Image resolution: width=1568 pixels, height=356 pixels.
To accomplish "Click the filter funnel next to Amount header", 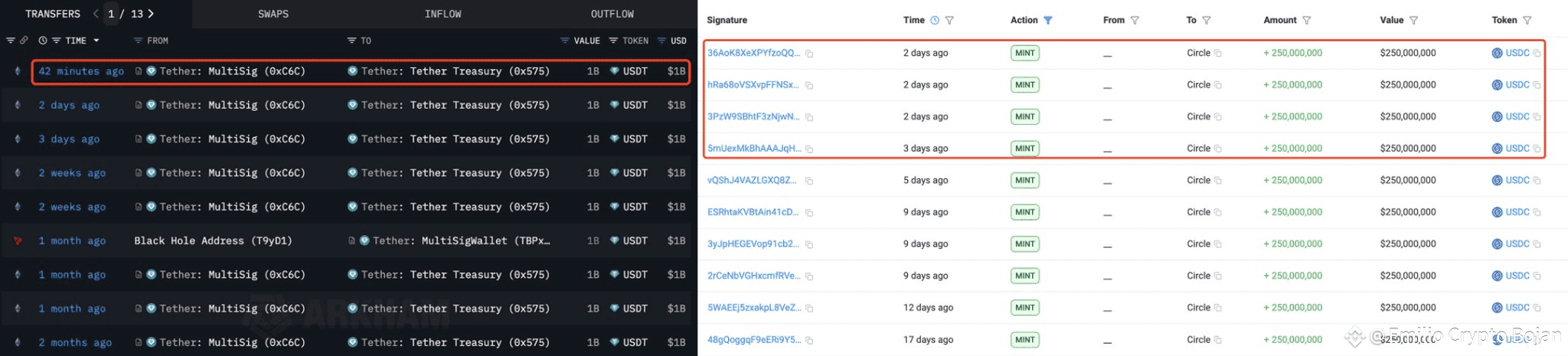I will (1307, 21).
